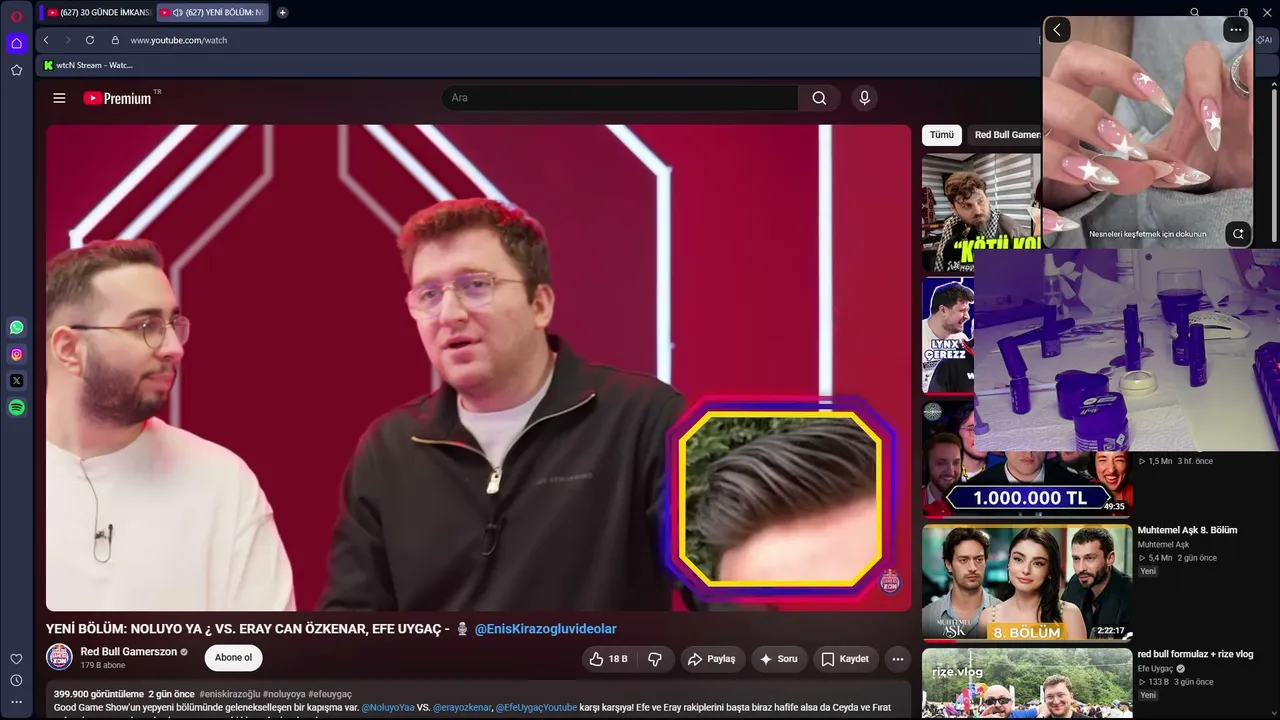Reload the YouTube page
Screen dimensions: 1280x720
click(90, 40)
